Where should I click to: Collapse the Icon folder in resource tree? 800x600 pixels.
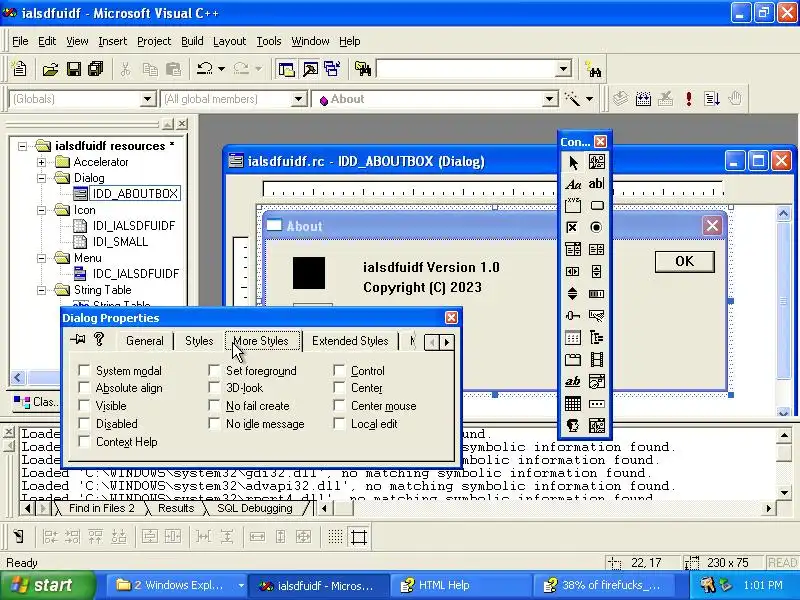tap(41, 210)
